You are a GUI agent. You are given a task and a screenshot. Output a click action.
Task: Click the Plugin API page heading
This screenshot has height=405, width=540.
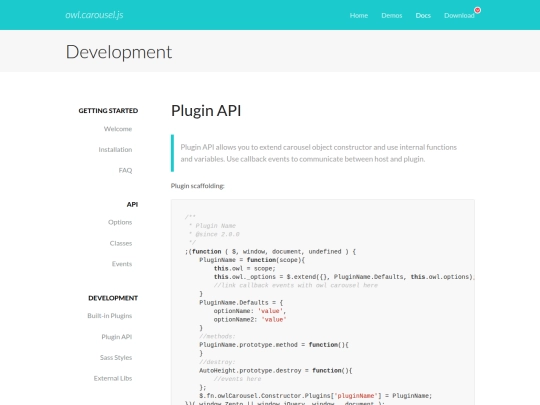click(206, 111)
